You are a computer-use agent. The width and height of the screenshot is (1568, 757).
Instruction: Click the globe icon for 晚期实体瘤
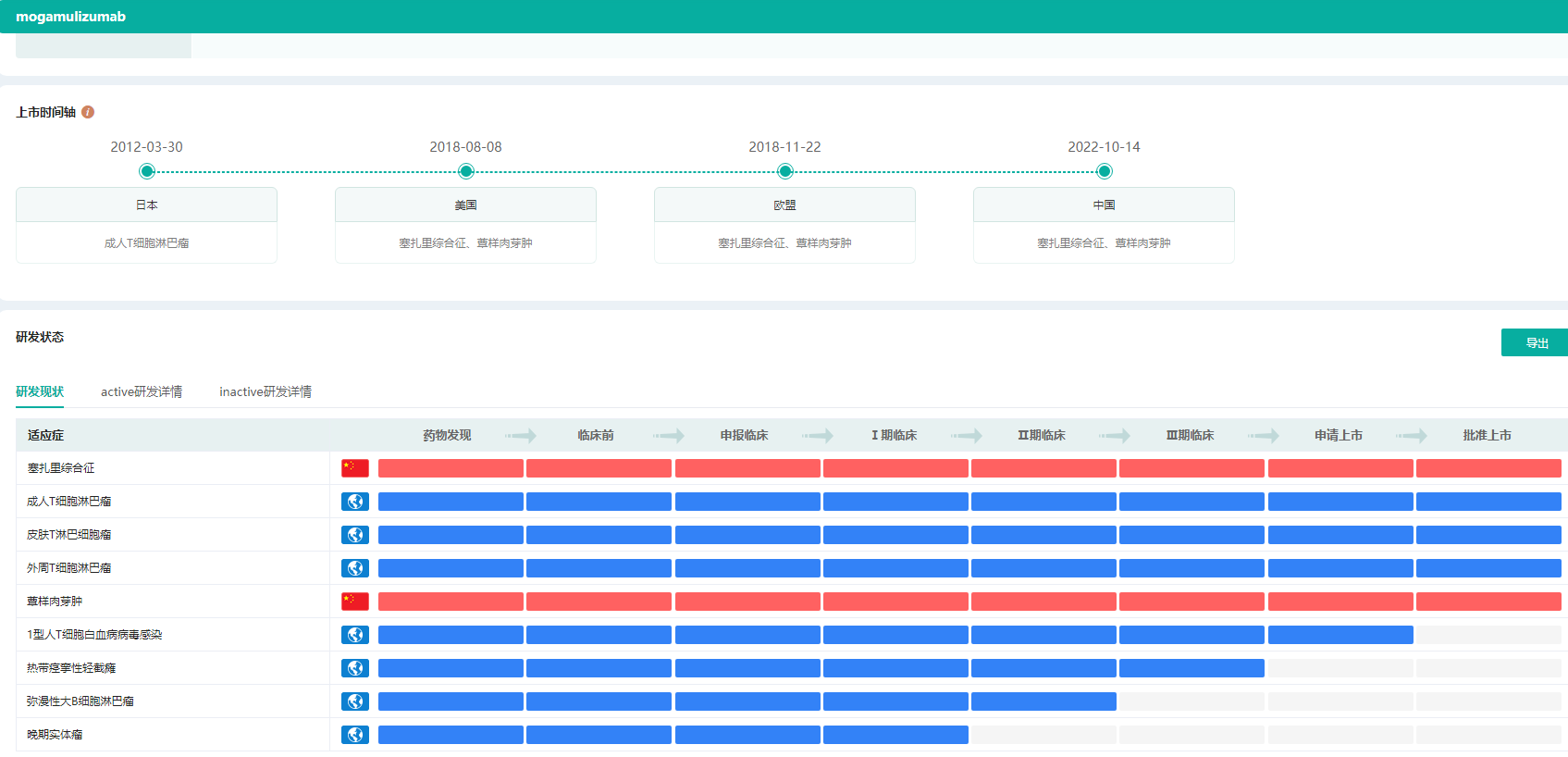(x=355, y=735)
